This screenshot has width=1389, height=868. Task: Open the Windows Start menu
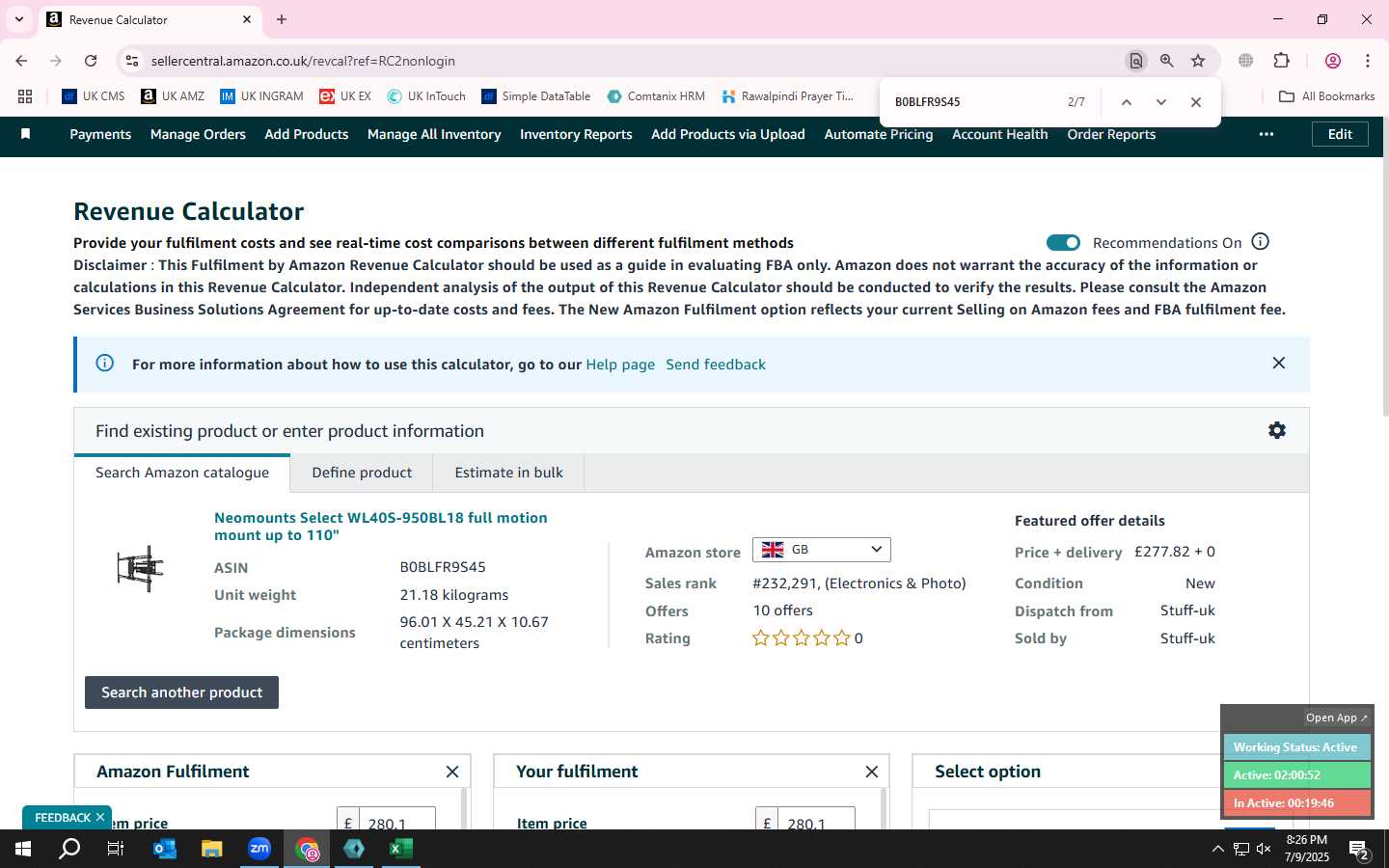pyautogui.click(x=23, y=849)
